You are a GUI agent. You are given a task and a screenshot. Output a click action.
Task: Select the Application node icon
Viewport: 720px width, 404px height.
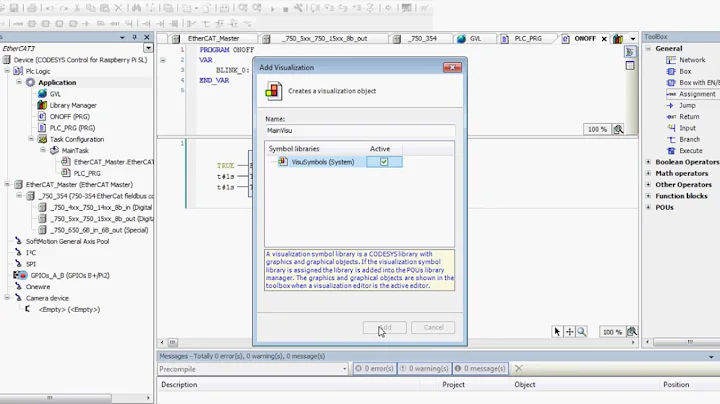click(30, 82)
